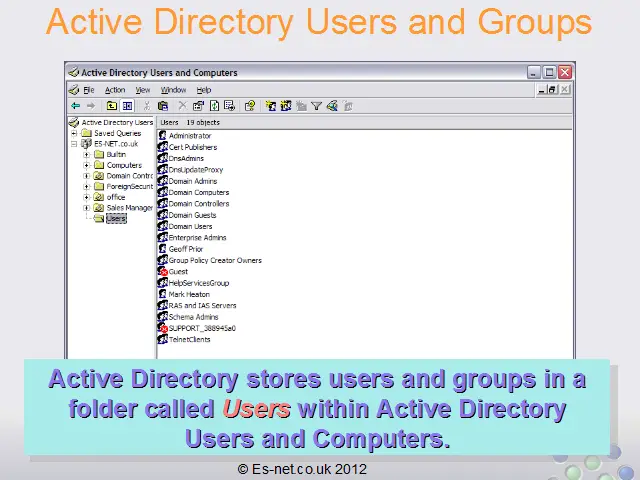The height and width of the screenshot is (480, 640).
Task: Click the Create new organizational unit icon
Action: (x=301, y=106)
